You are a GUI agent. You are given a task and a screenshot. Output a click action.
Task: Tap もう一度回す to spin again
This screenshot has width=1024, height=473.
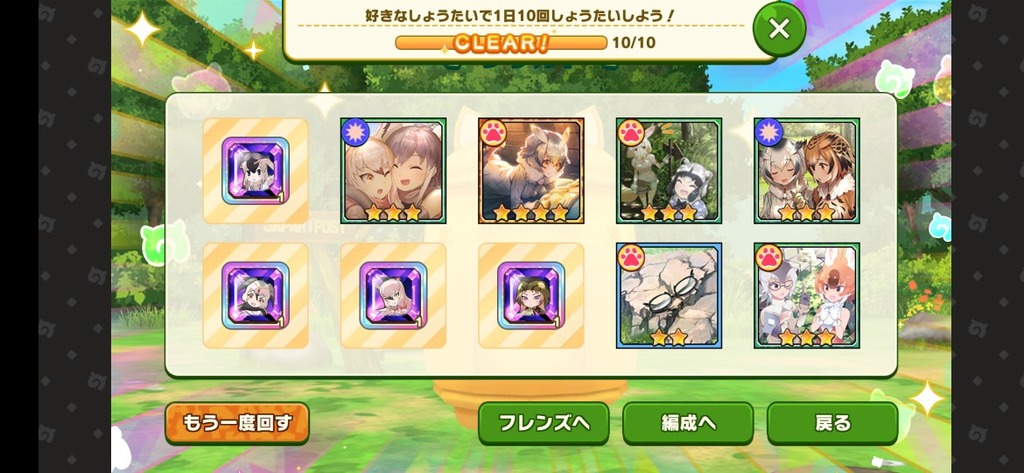tap(237, 423)
